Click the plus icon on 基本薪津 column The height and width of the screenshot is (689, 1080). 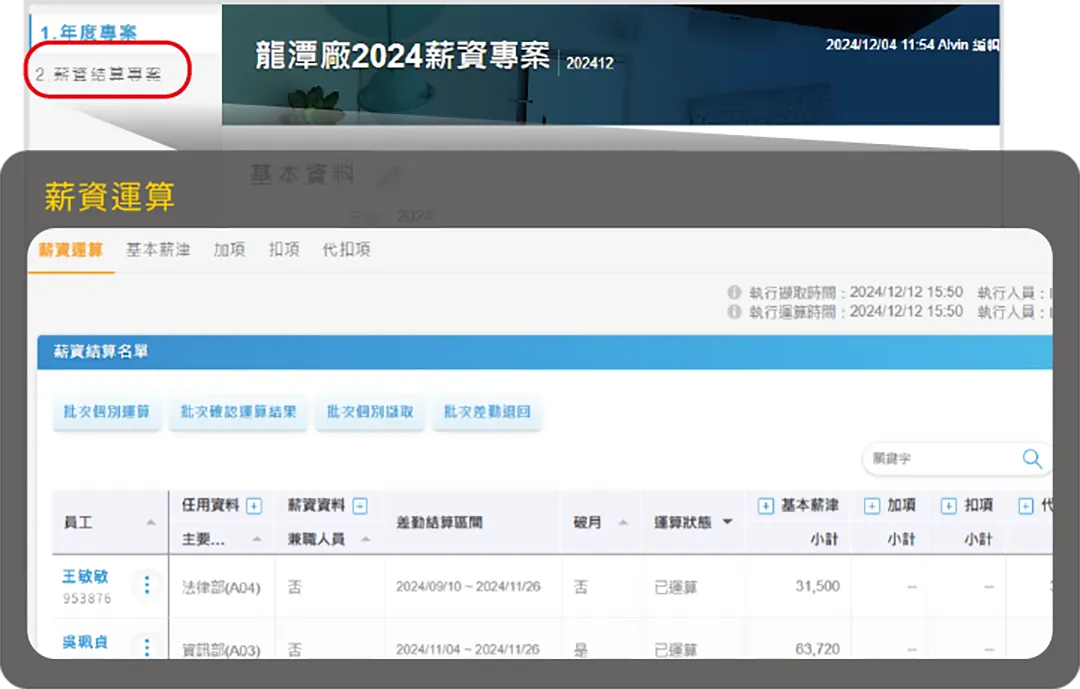[765, 504]
